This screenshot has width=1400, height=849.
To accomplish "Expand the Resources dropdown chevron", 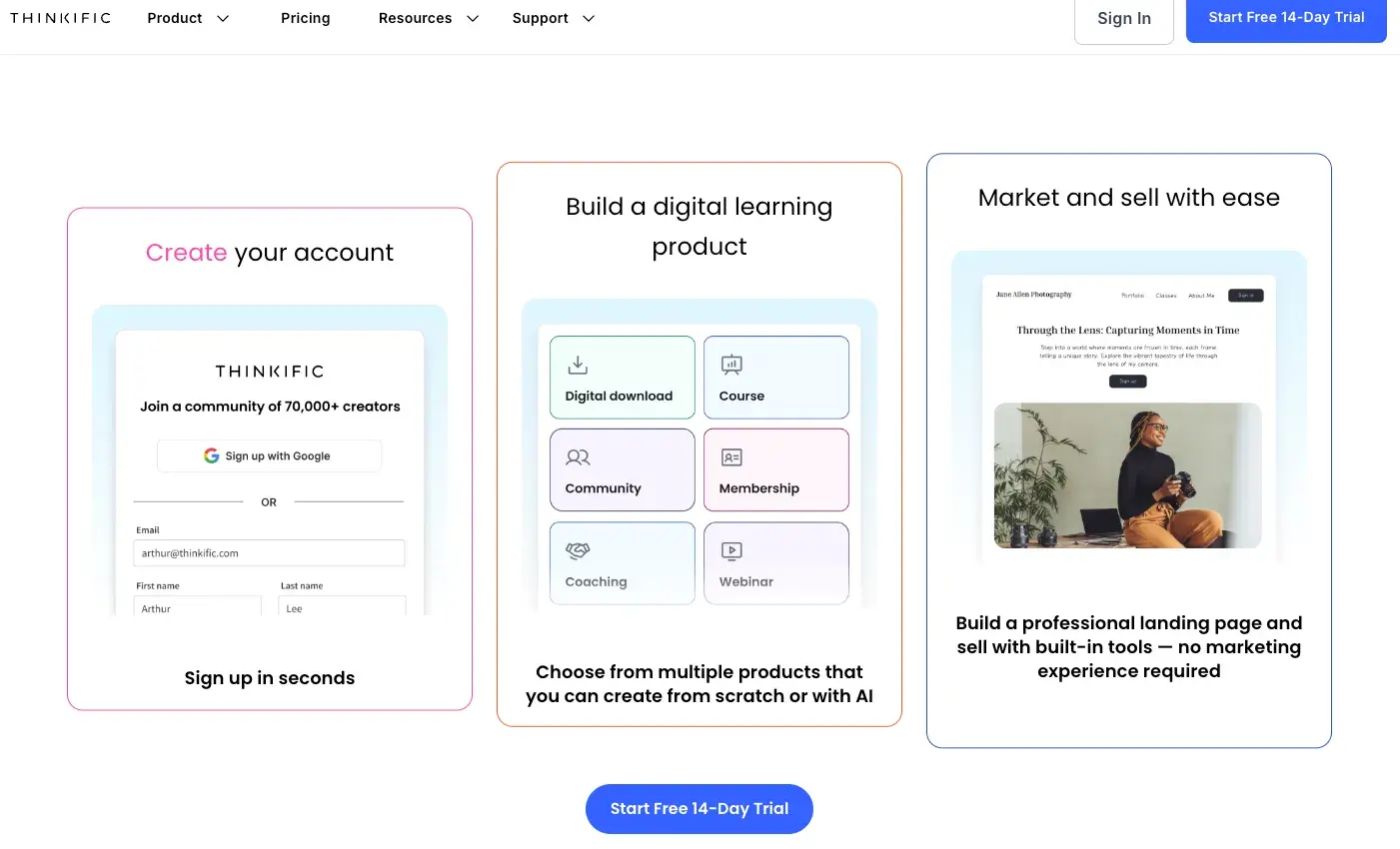I will point(473,19).
